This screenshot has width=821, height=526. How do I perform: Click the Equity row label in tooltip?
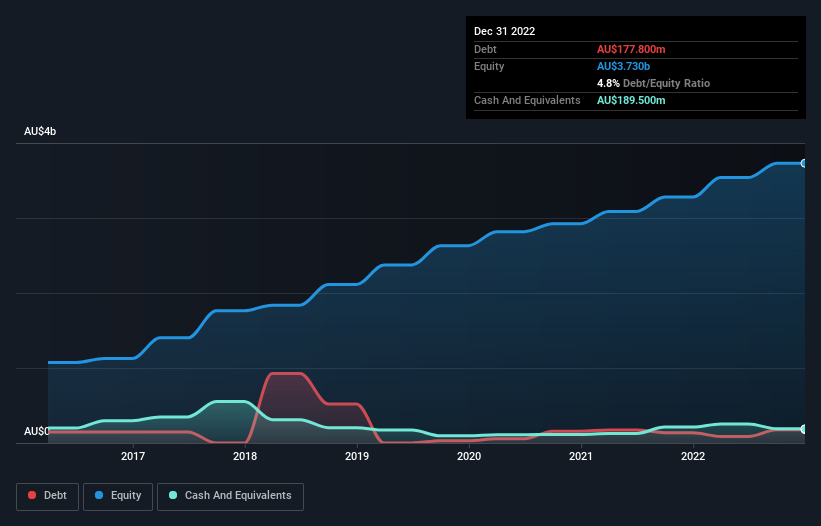[x=489, y=66]
